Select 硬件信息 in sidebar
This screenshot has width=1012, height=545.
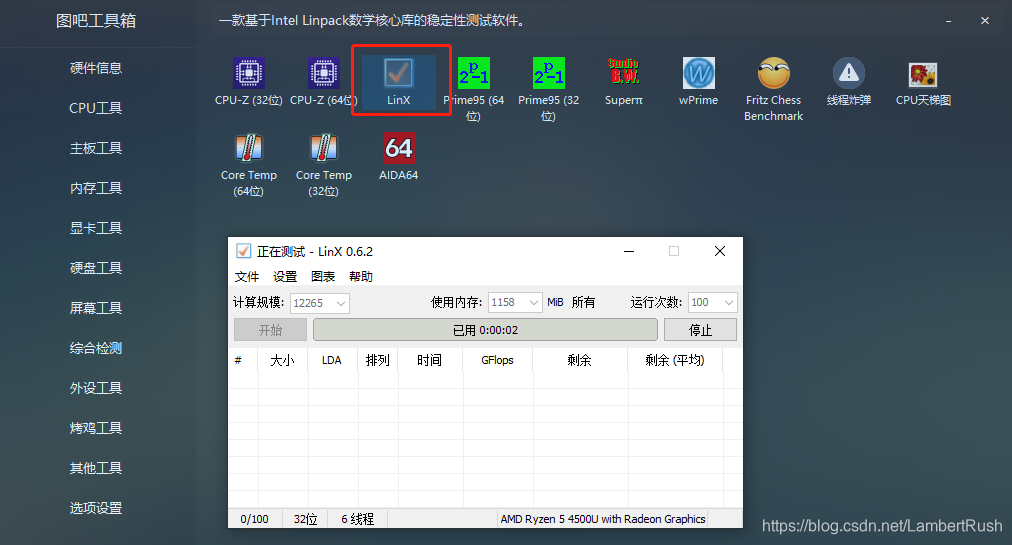pos(96,68)
